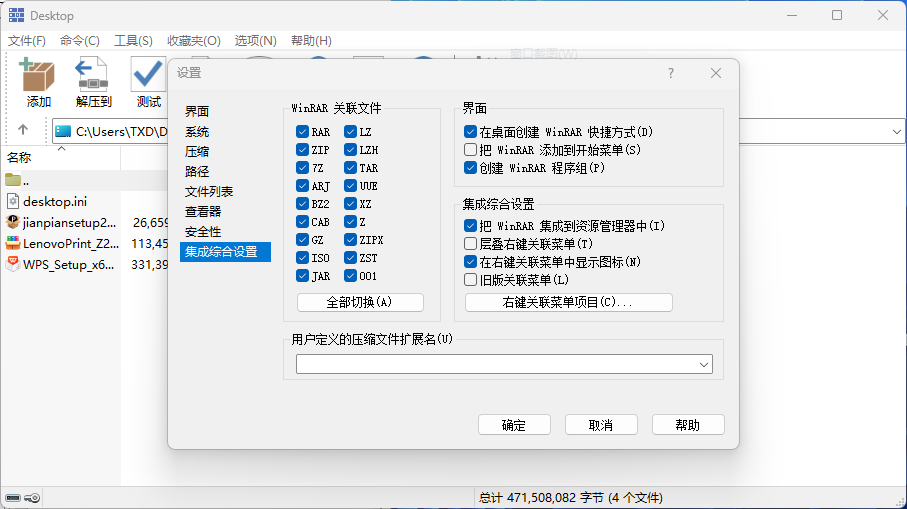This screenshot has height=509, width=907.
Task: Open address bar path dropdown arrow
Action: point(896,131)
